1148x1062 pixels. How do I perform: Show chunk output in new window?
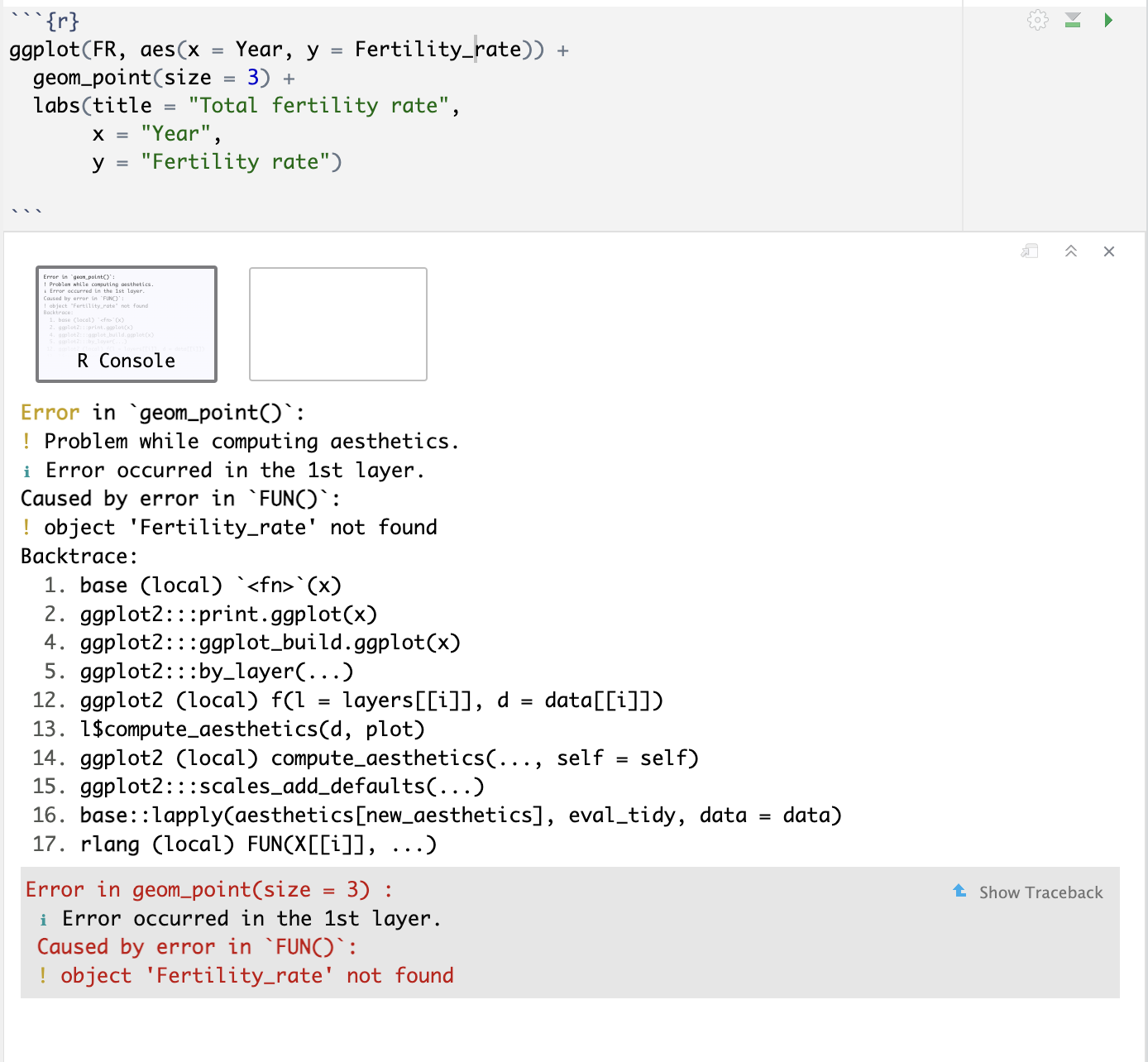click(1030, 251)
